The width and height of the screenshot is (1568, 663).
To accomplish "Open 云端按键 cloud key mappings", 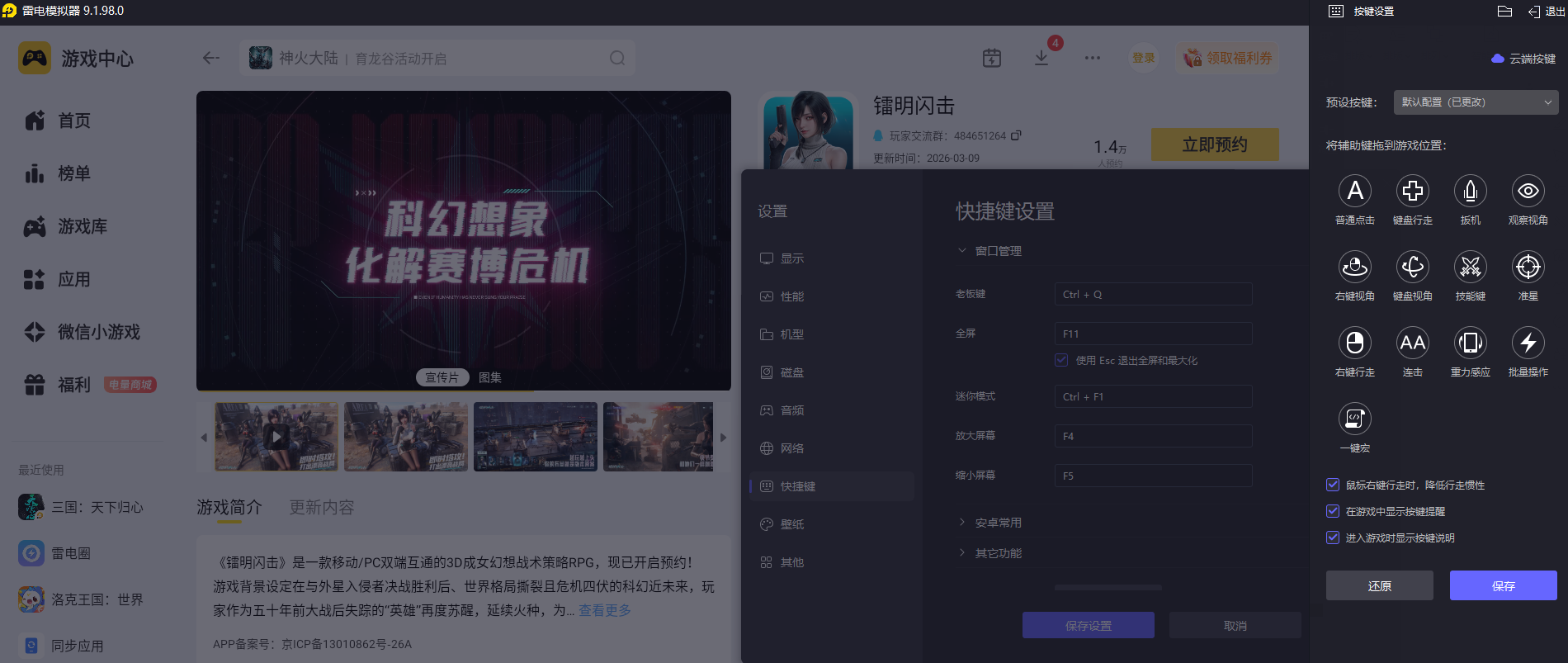I will pos(1523,59).
